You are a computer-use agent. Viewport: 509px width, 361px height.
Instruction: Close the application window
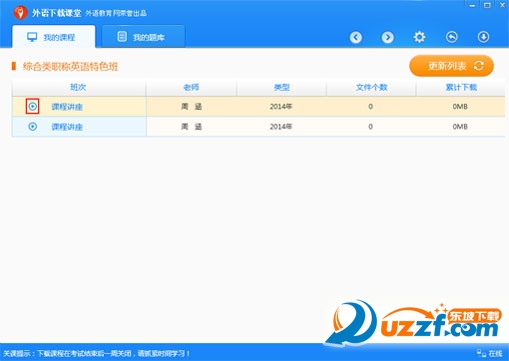click(502, 5)
